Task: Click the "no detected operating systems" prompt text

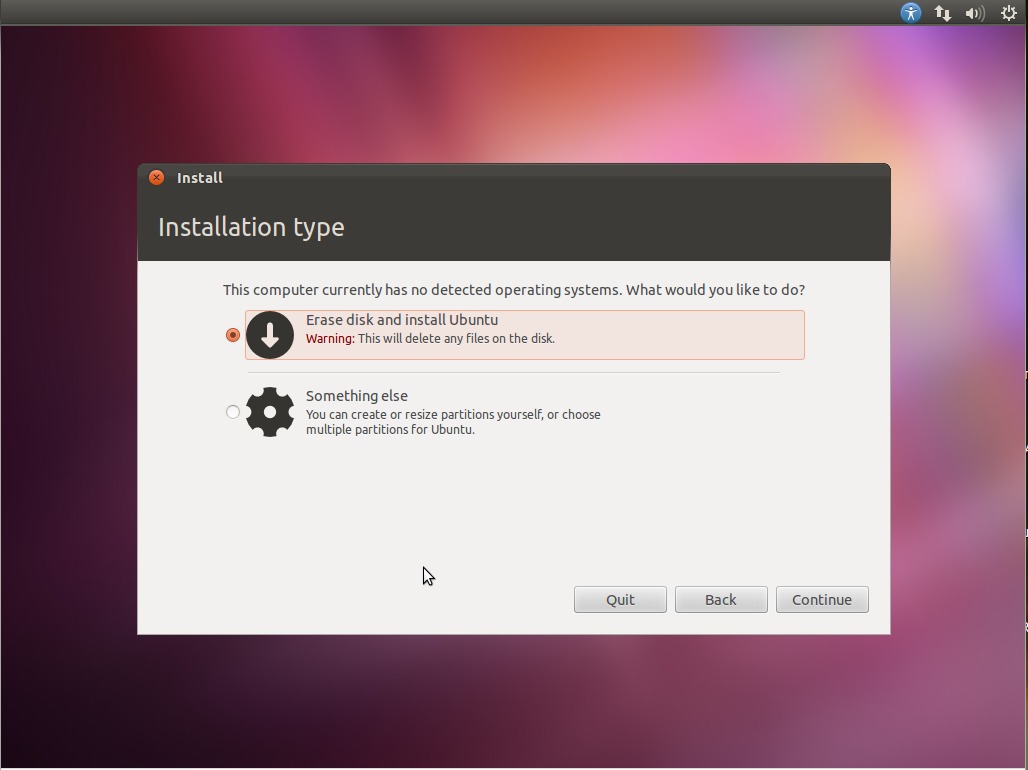Action: pyautogui.click(x=514, y=290)
